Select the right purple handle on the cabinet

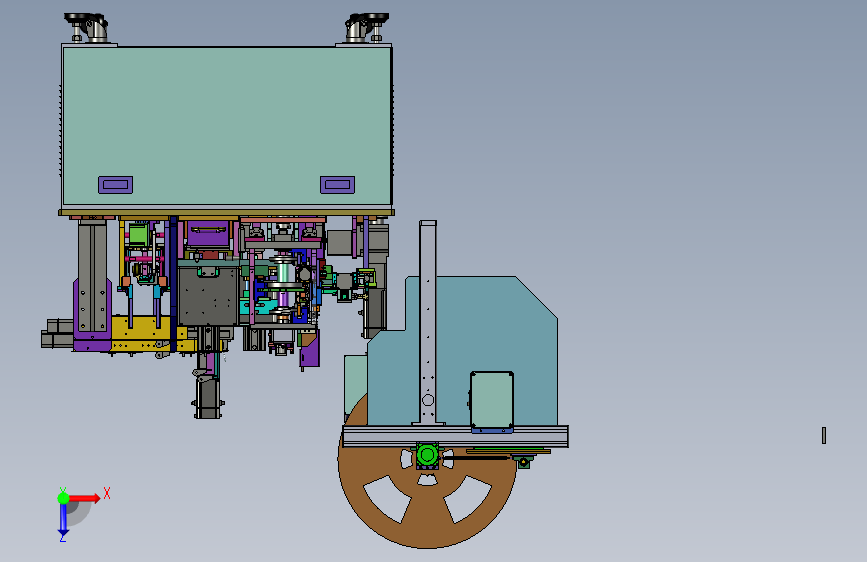point(337,185)
